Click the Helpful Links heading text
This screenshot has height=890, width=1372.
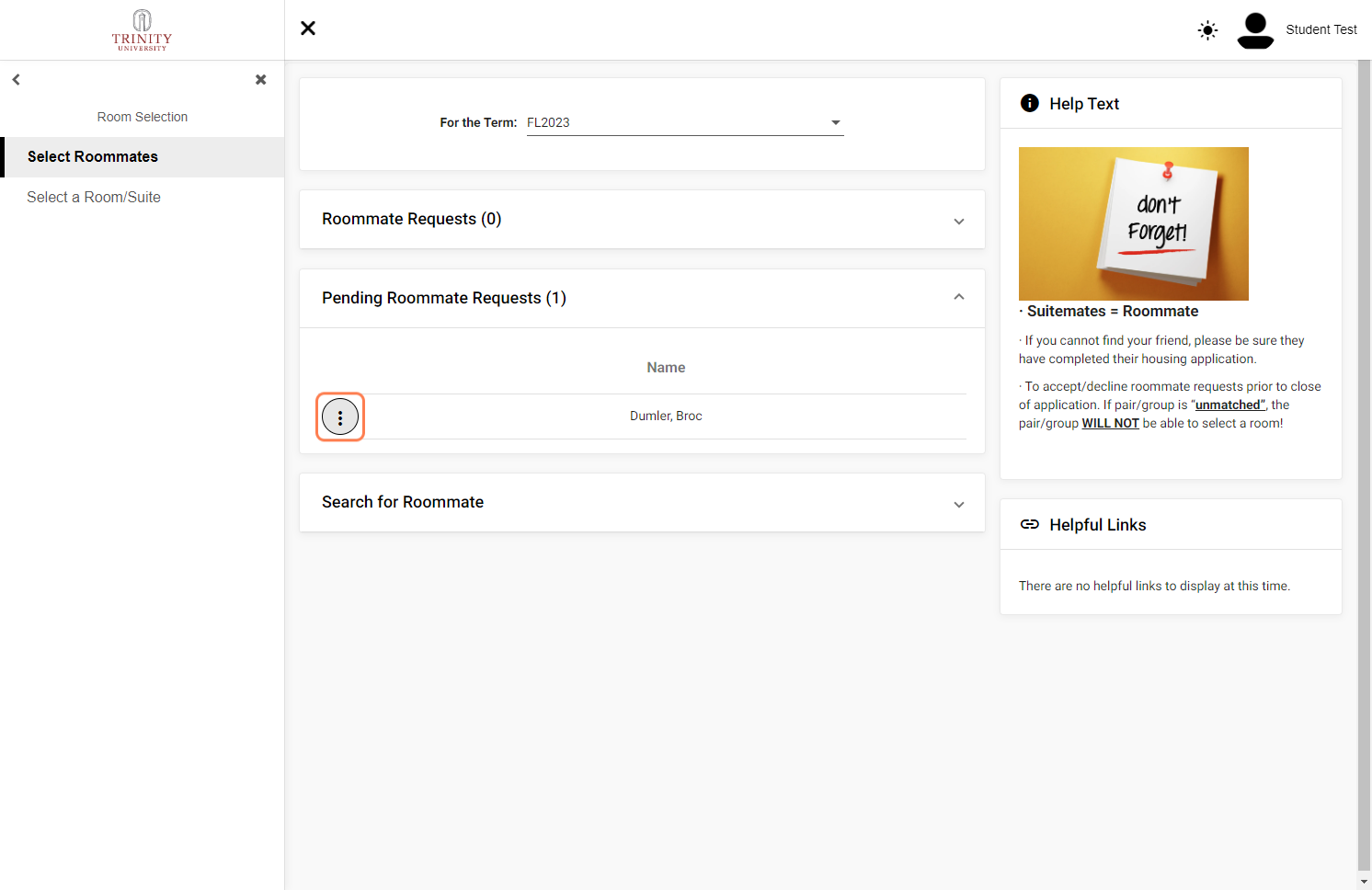click(1098, 525)
